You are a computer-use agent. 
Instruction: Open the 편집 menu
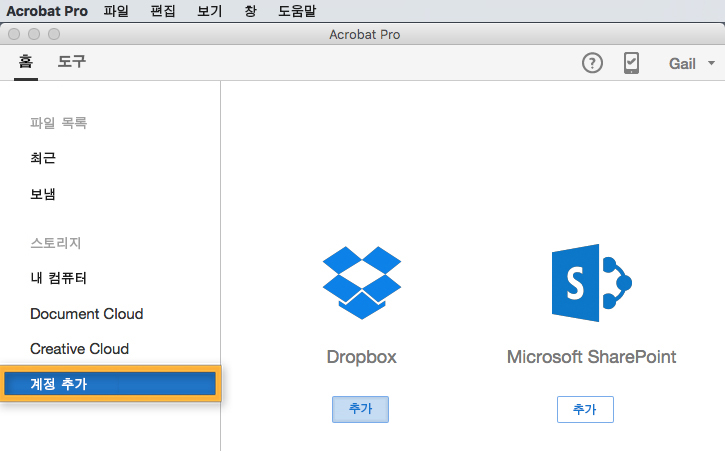(x=163, y=11)
